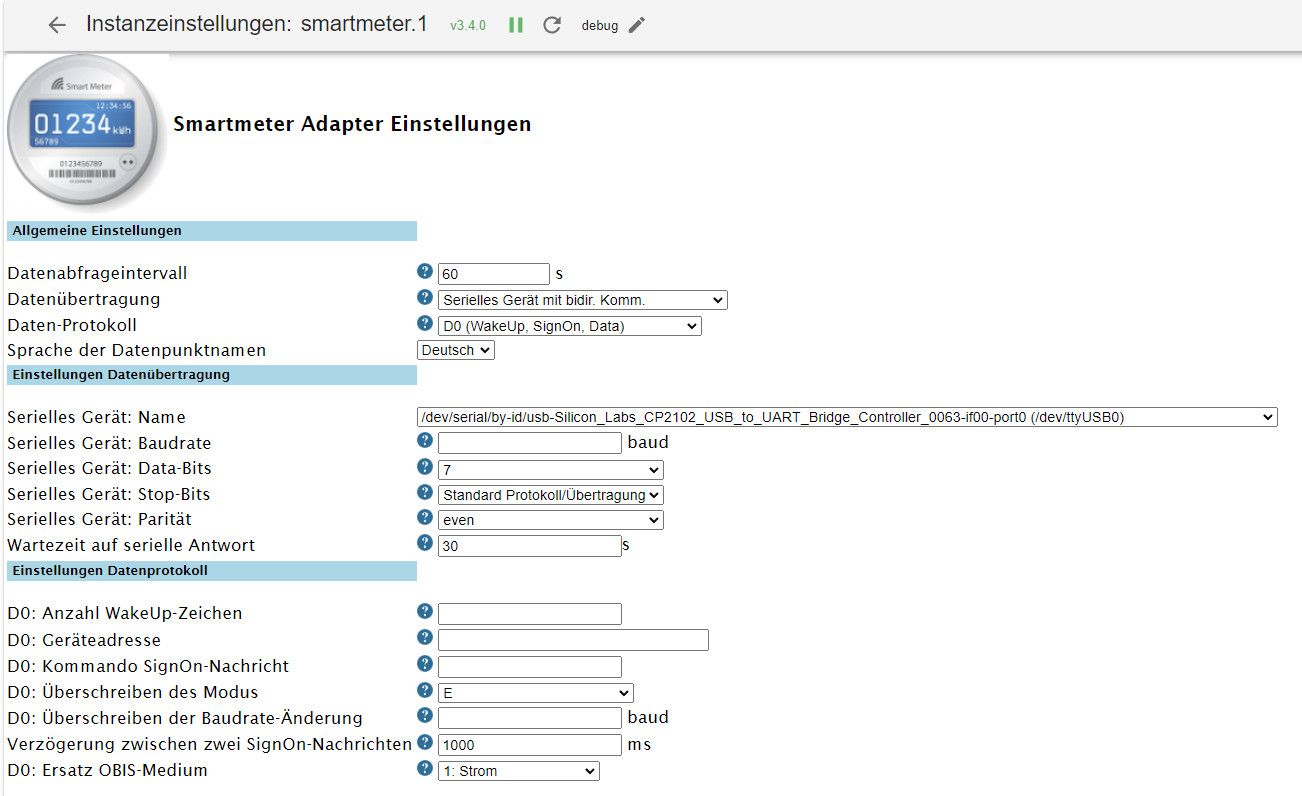Open the Parität dropdown showing even
The height and width of the screenshot is (796, 1302).
click(551, 520)
